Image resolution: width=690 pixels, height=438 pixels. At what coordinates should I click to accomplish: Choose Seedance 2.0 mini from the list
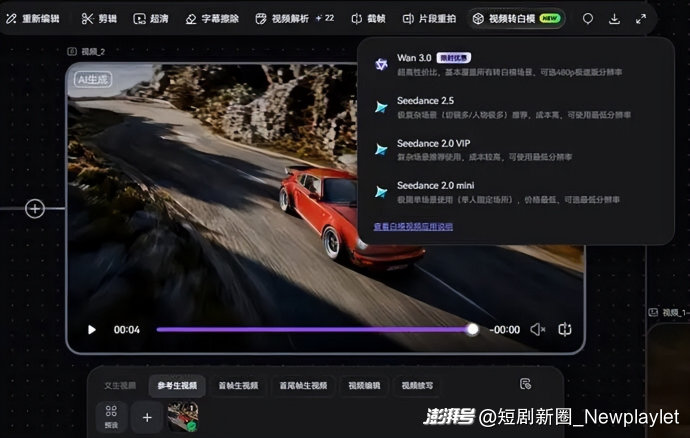(516, 192)
